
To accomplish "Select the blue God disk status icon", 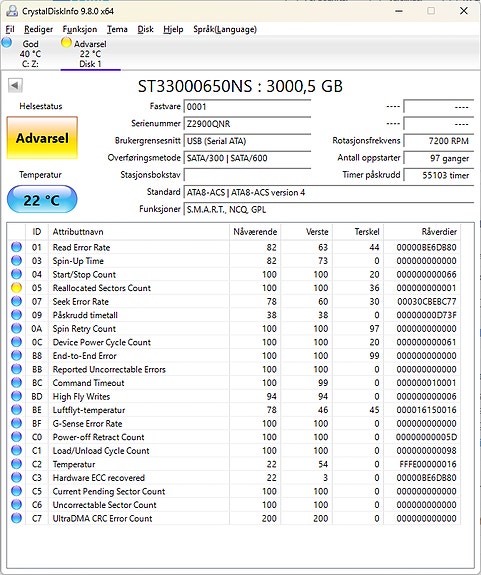I will point(7,43).
